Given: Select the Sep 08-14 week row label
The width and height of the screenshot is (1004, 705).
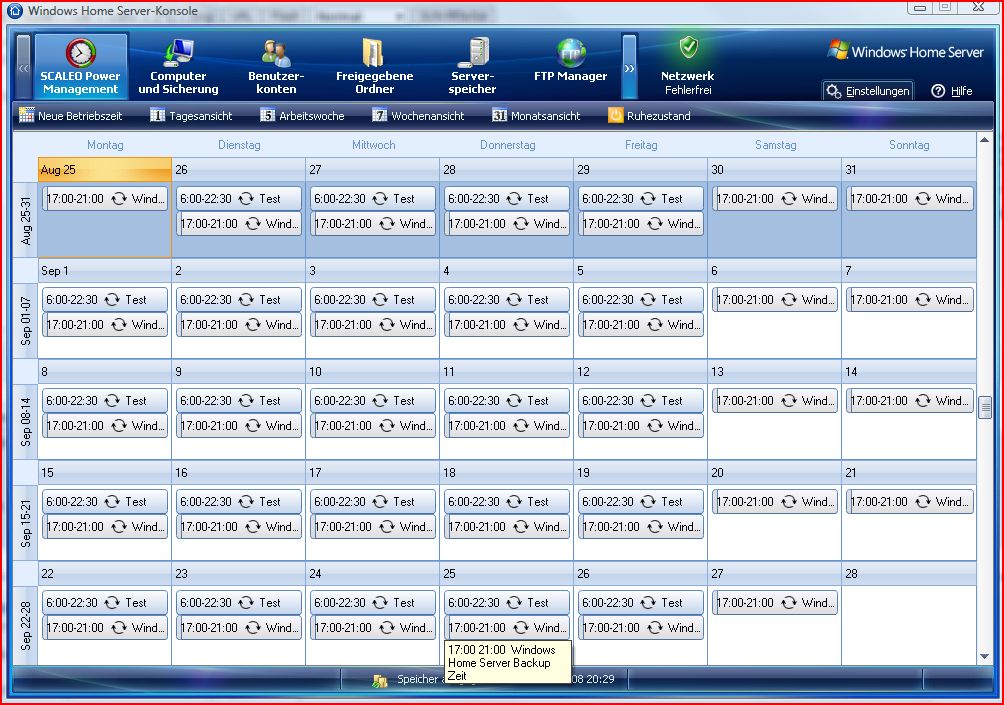Looking at the screenshot, I should pos(26,422).
